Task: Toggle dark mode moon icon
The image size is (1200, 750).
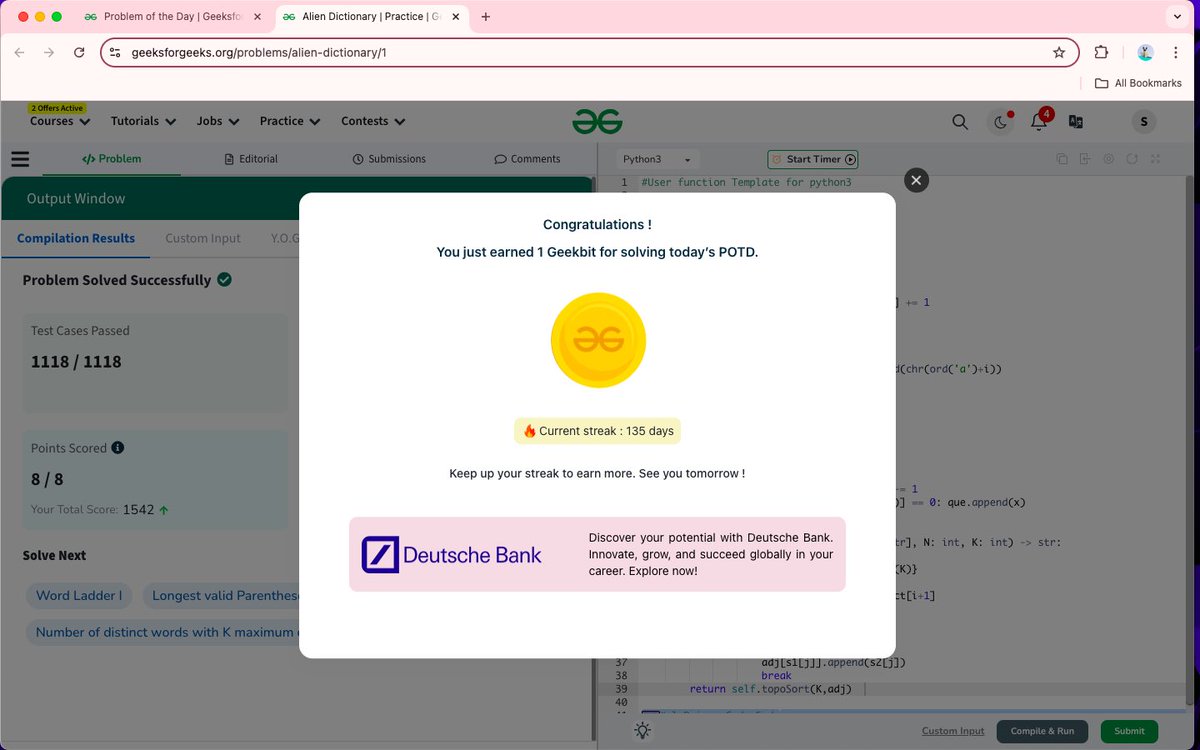Action: click(x=1000, y=122)
